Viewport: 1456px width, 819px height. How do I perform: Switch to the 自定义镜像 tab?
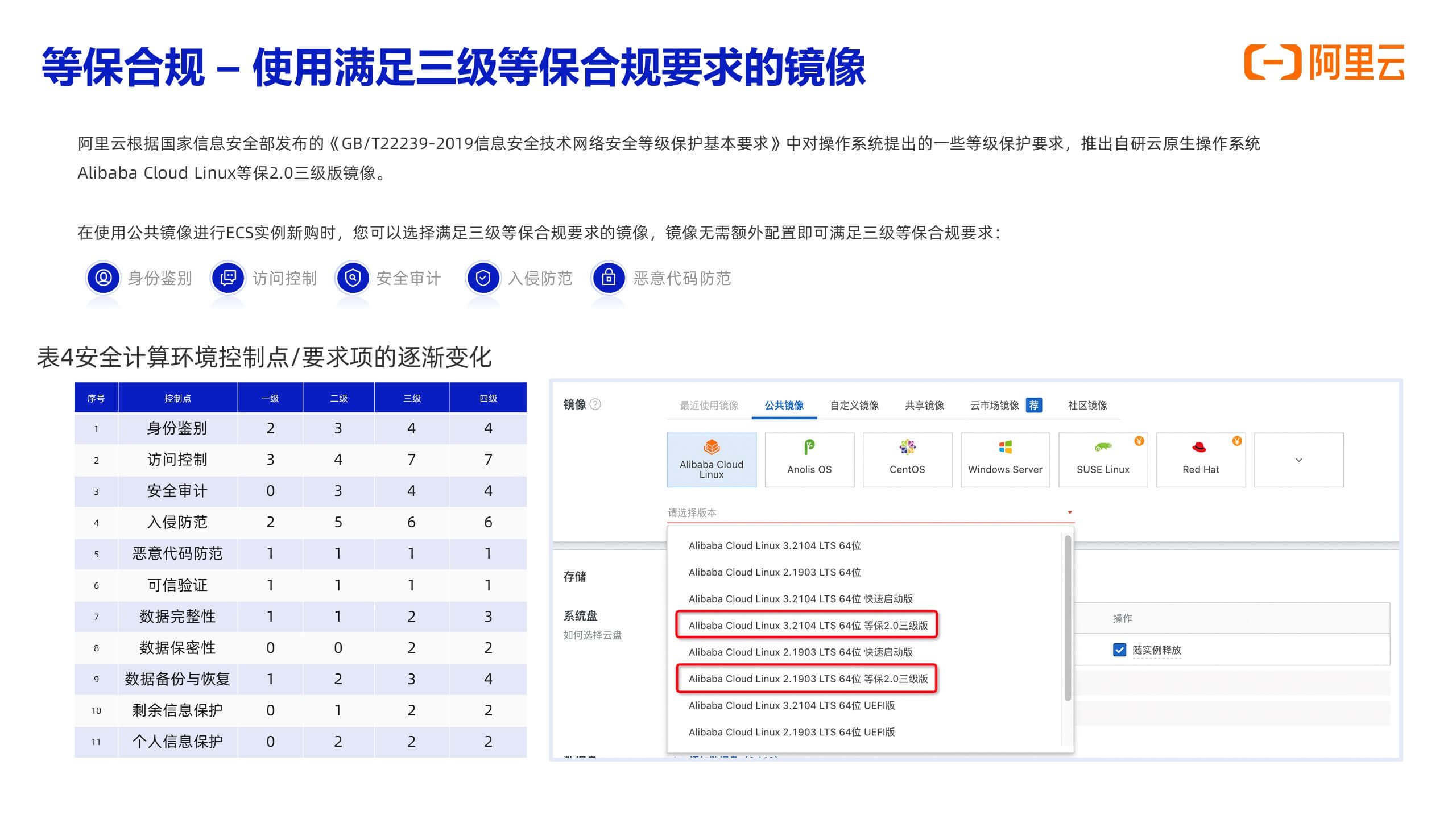point(854,405)
